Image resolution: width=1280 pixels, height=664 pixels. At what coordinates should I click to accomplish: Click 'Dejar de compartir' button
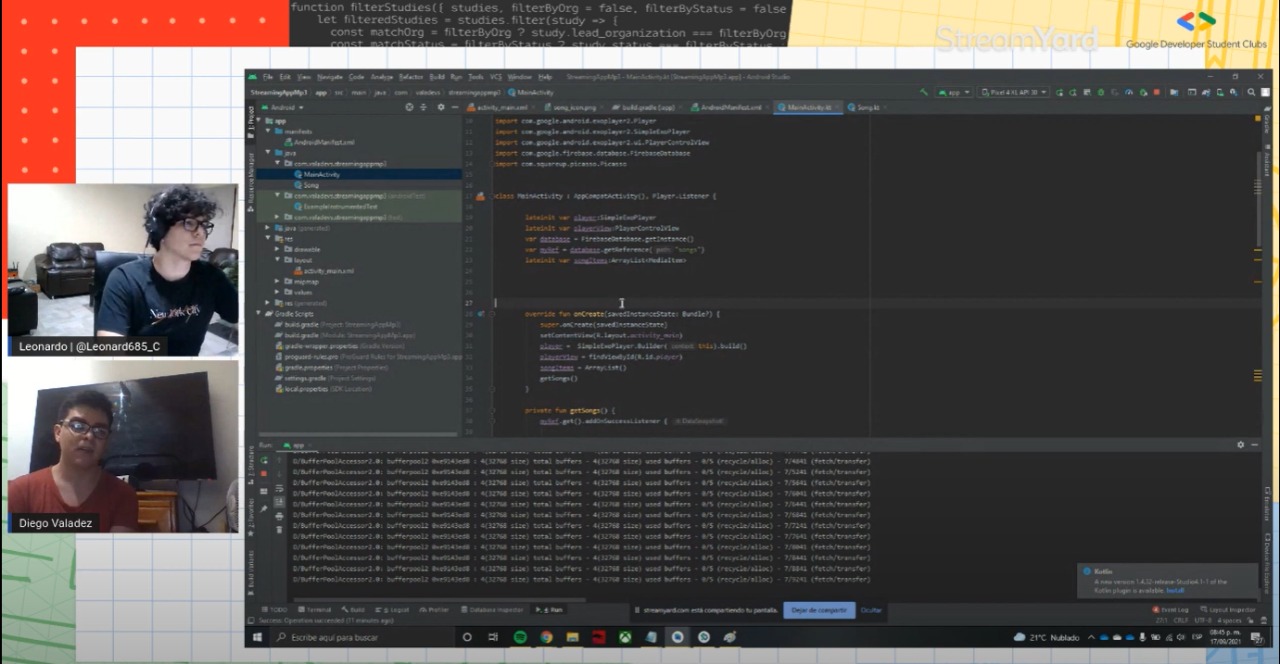pos(819,609)
